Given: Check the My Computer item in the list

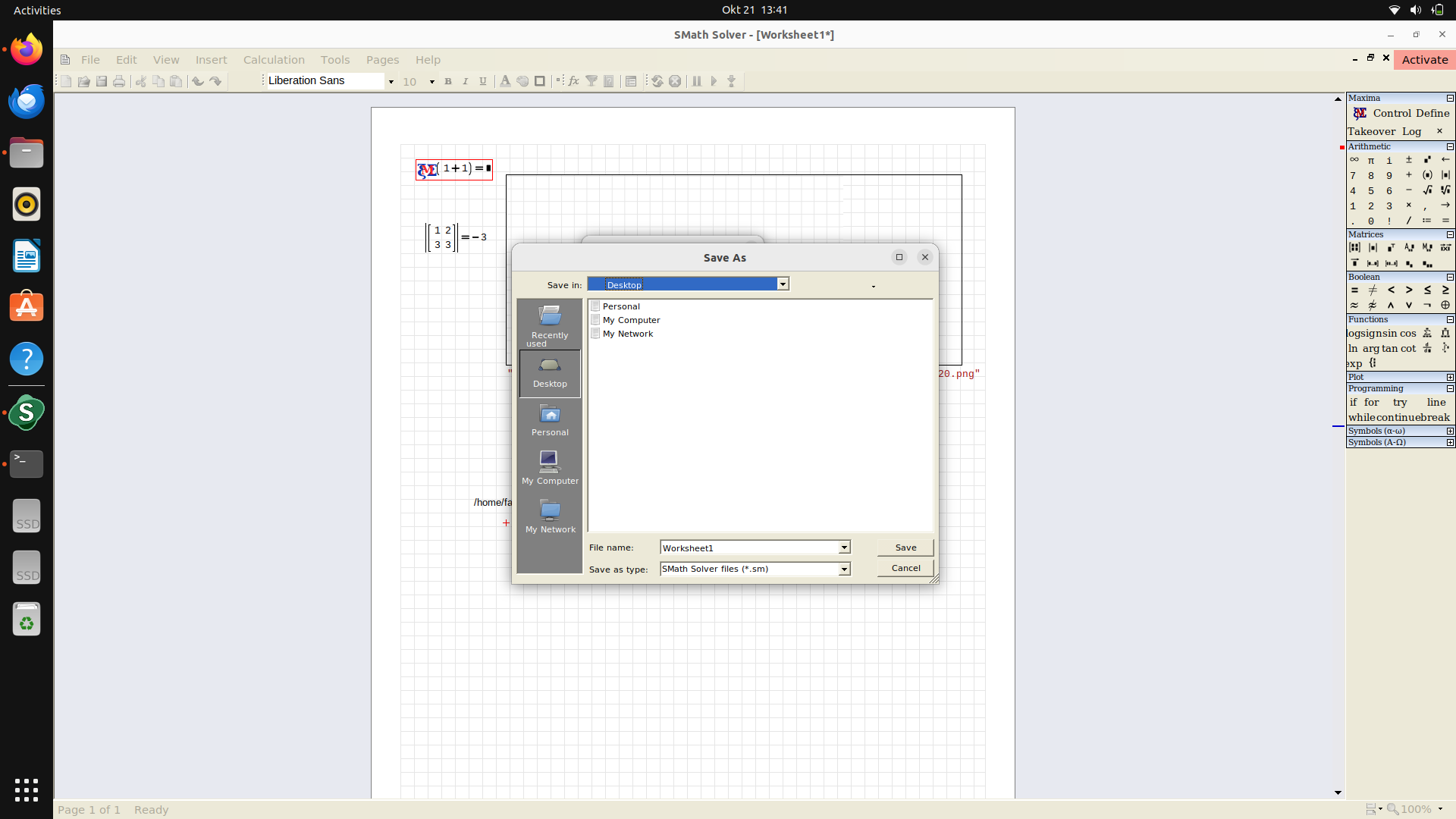Looking at the screenshot, I should 597,319.
